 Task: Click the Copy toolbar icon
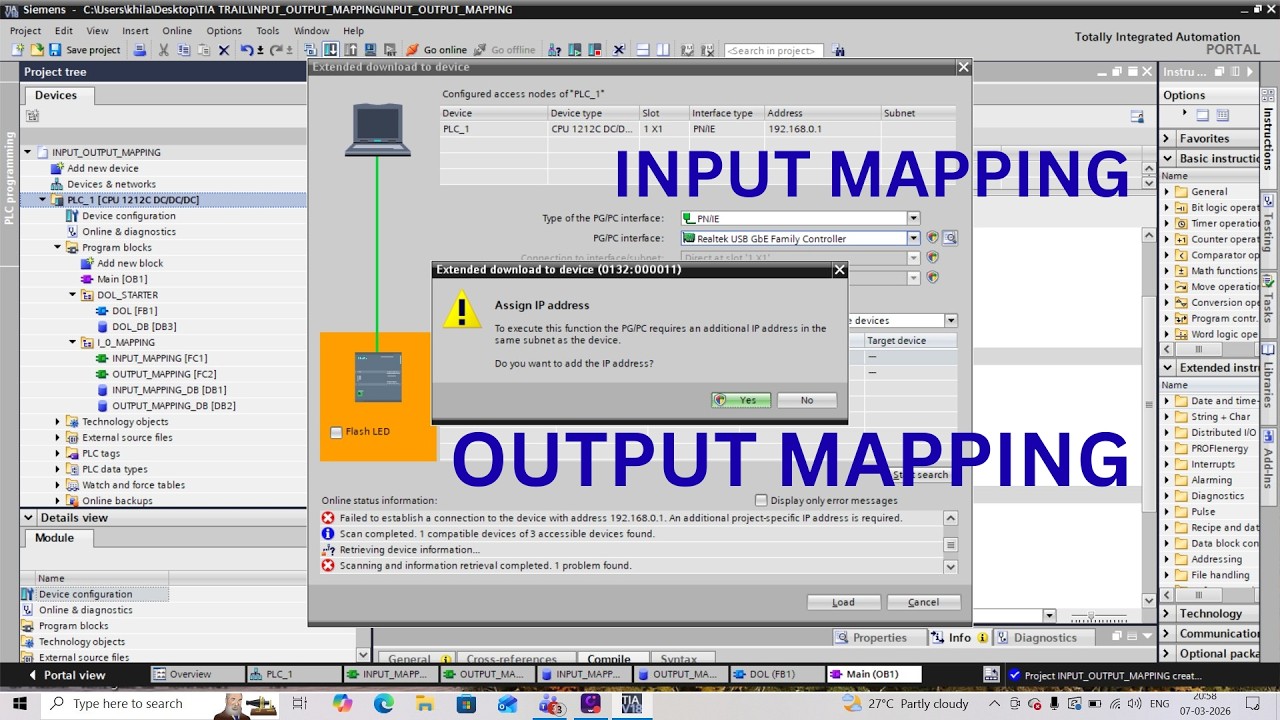click(184, 50)
